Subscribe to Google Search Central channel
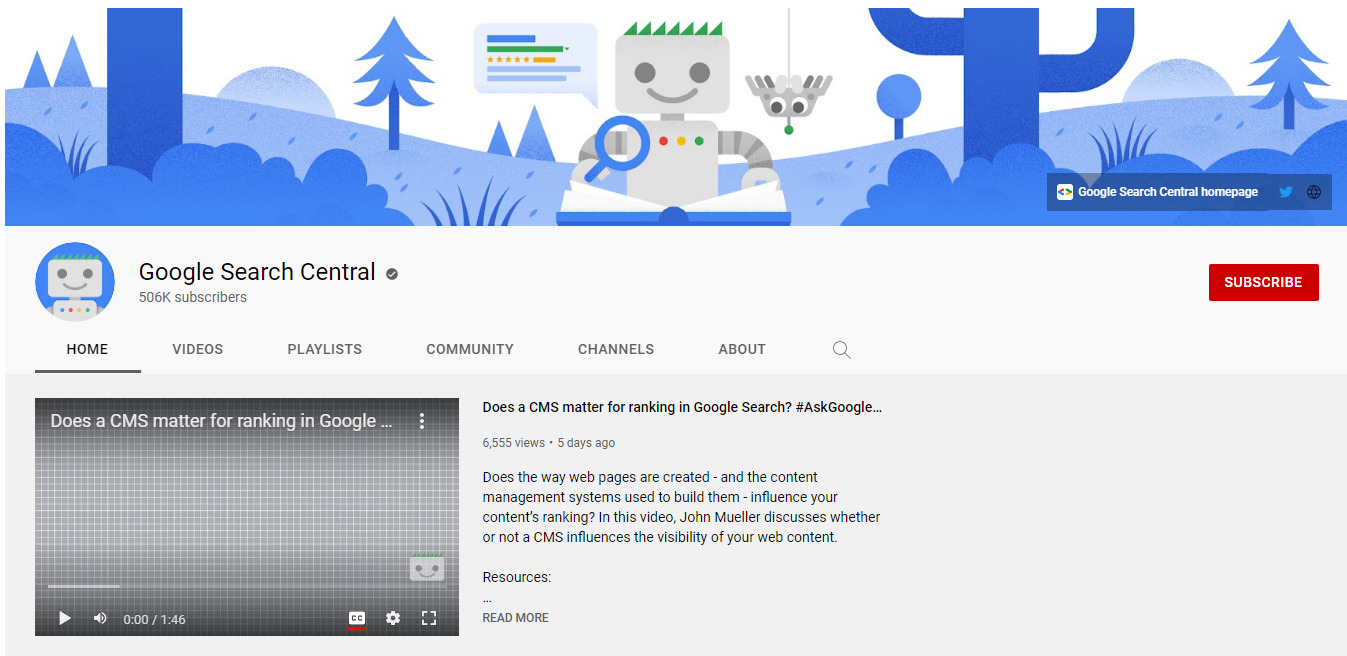The height and width of the screenshot is (656, 1347). 1263,282
